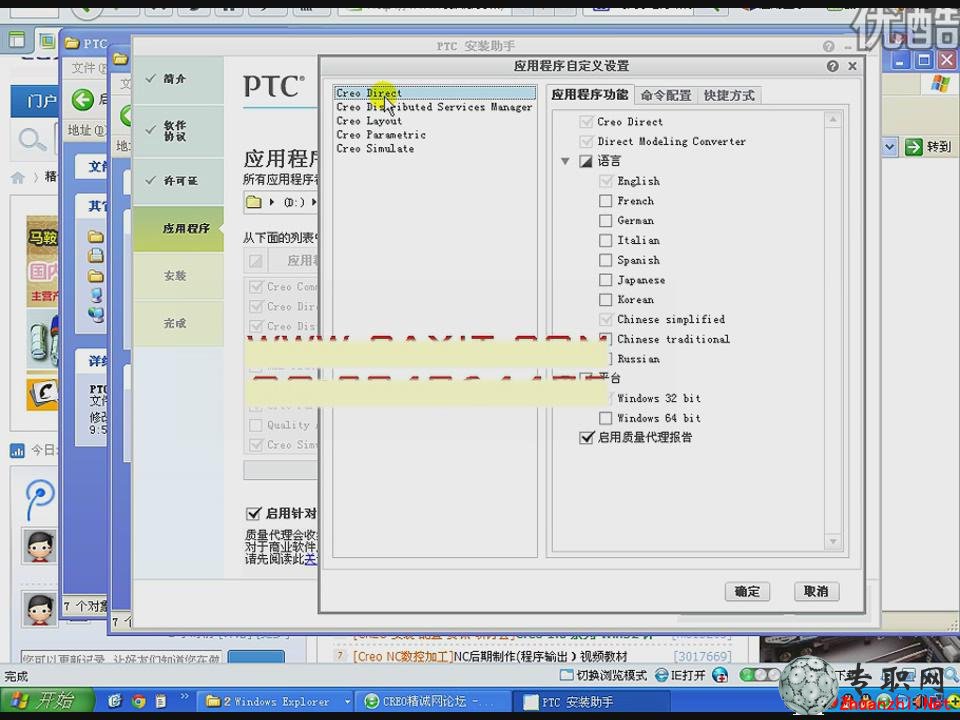
Task: Click magnifier search icon on forum page
Action: point(31,140)
